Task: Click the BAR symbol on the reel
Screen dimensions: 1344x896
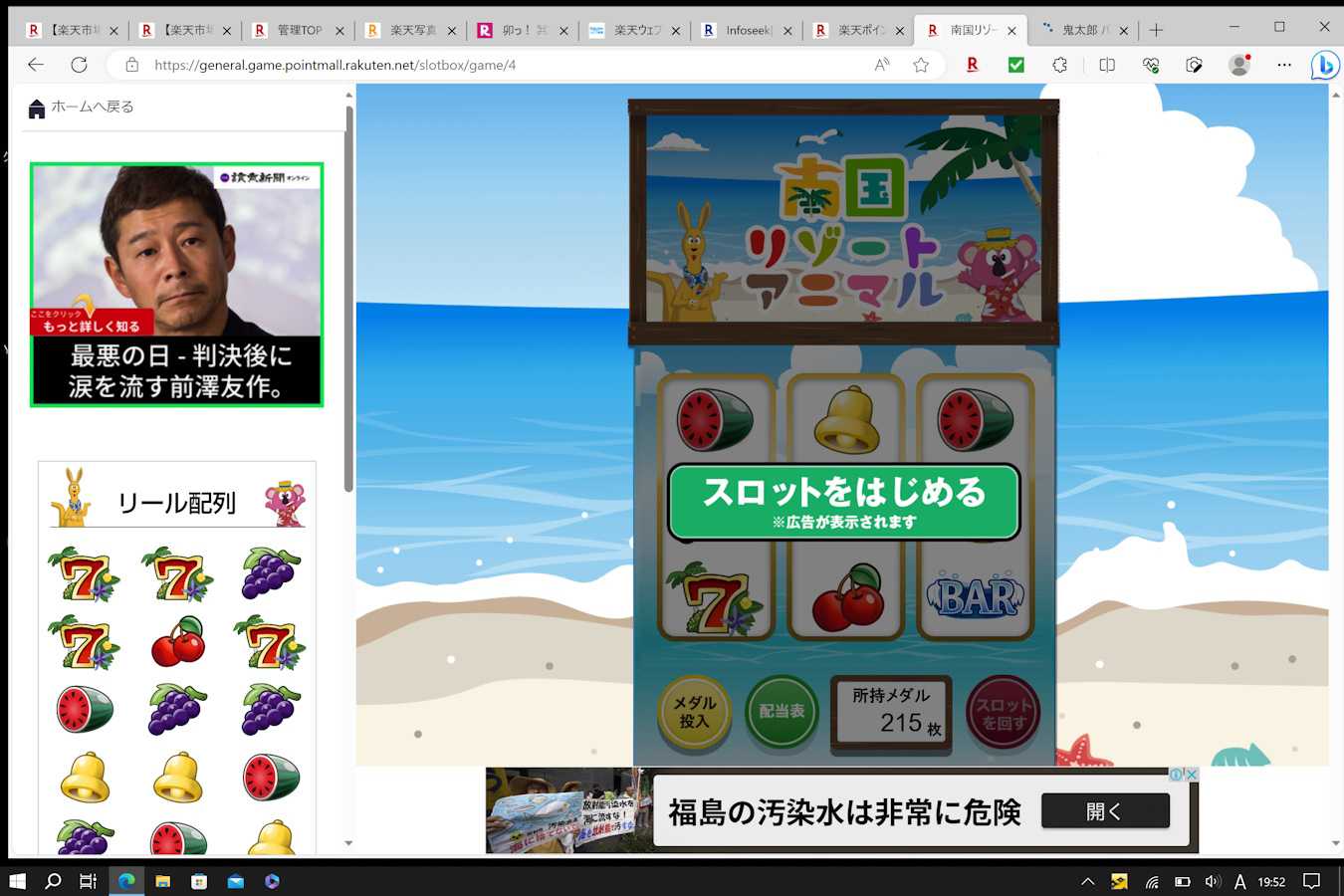Action: pos(975,598)
